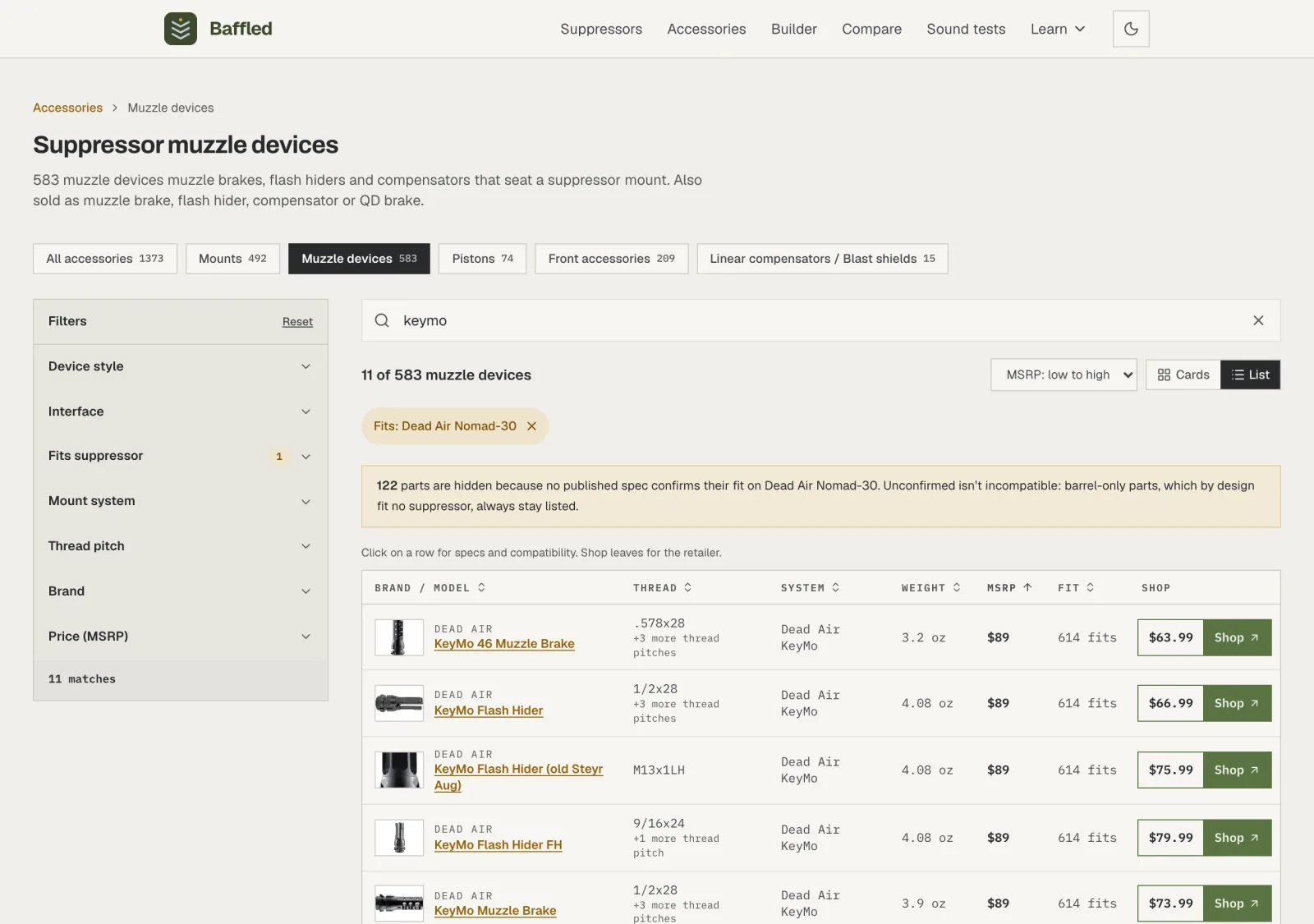Click the Baffled brand name

click(x=241, y=29)
